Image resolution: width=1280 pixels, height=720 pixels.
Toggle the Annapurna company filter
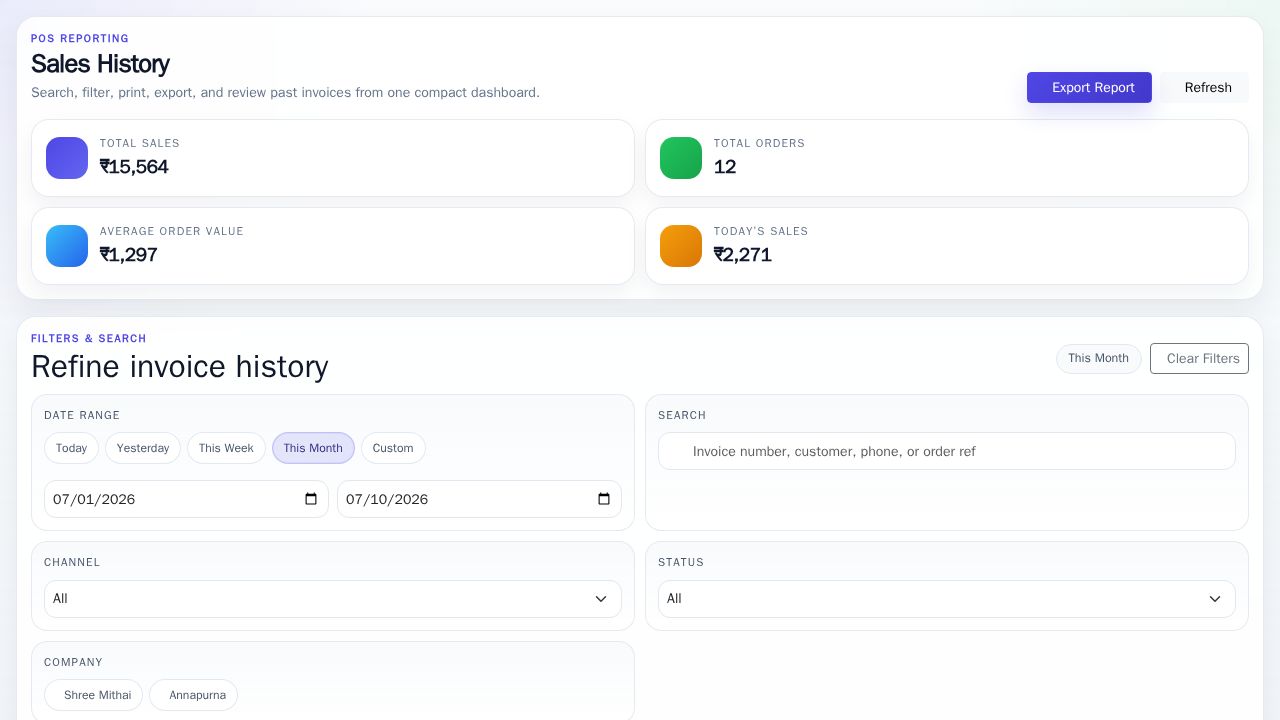click(194, 695)
